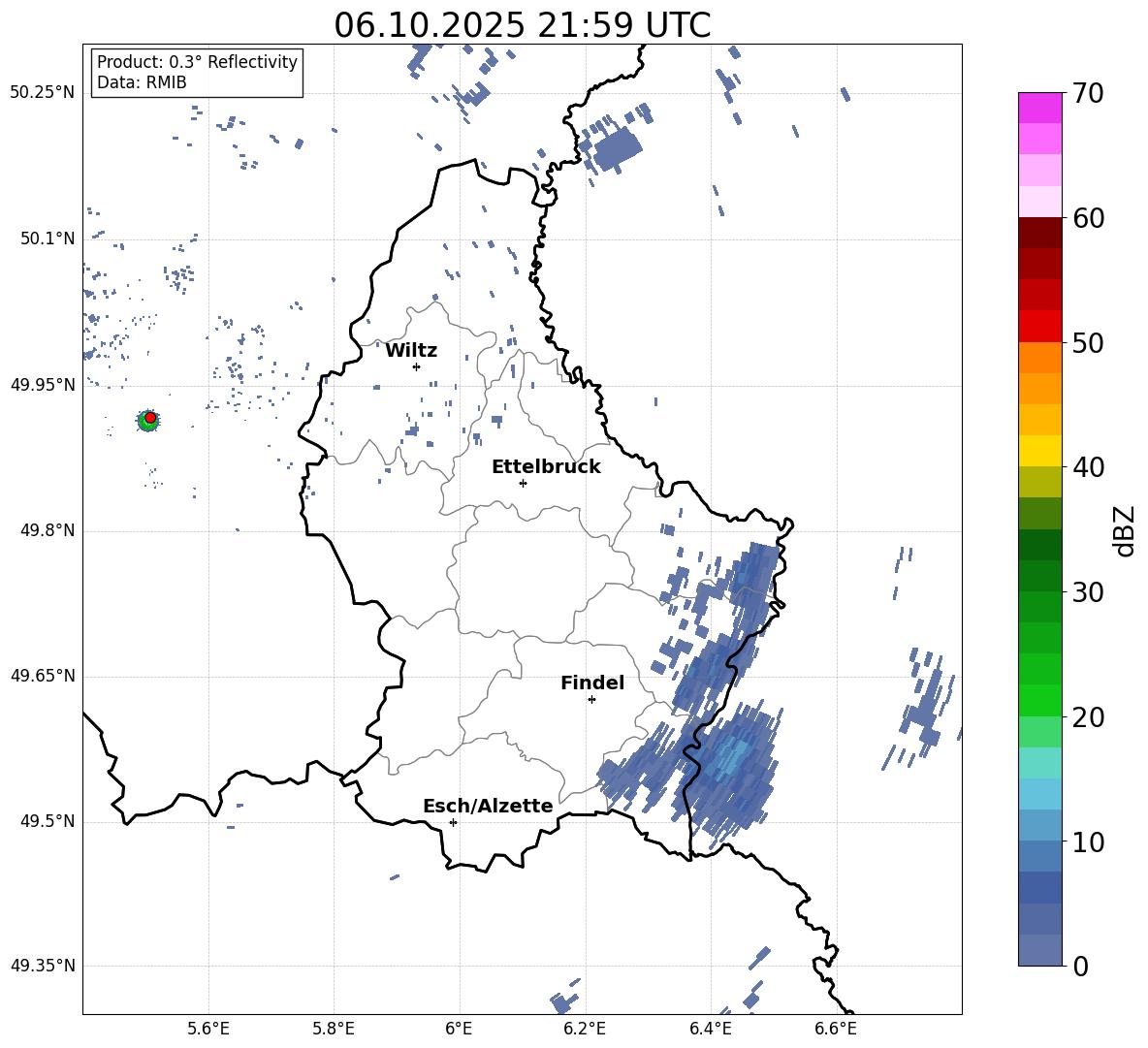Click the 'Product: 0.3° Reflectivity' label
Viewport: 1148px width, 1048px height.
[197, 62]
